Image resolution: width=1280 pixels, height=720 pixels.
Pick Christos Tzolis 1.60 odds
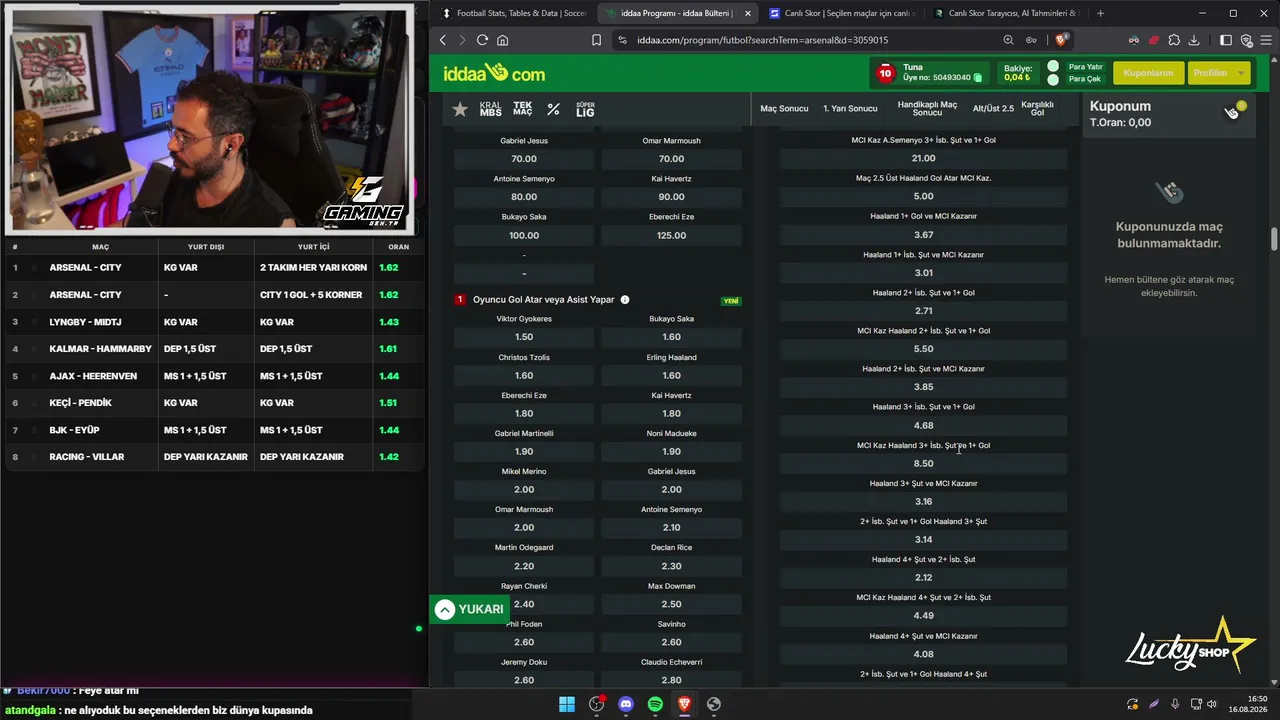point(524,375)
